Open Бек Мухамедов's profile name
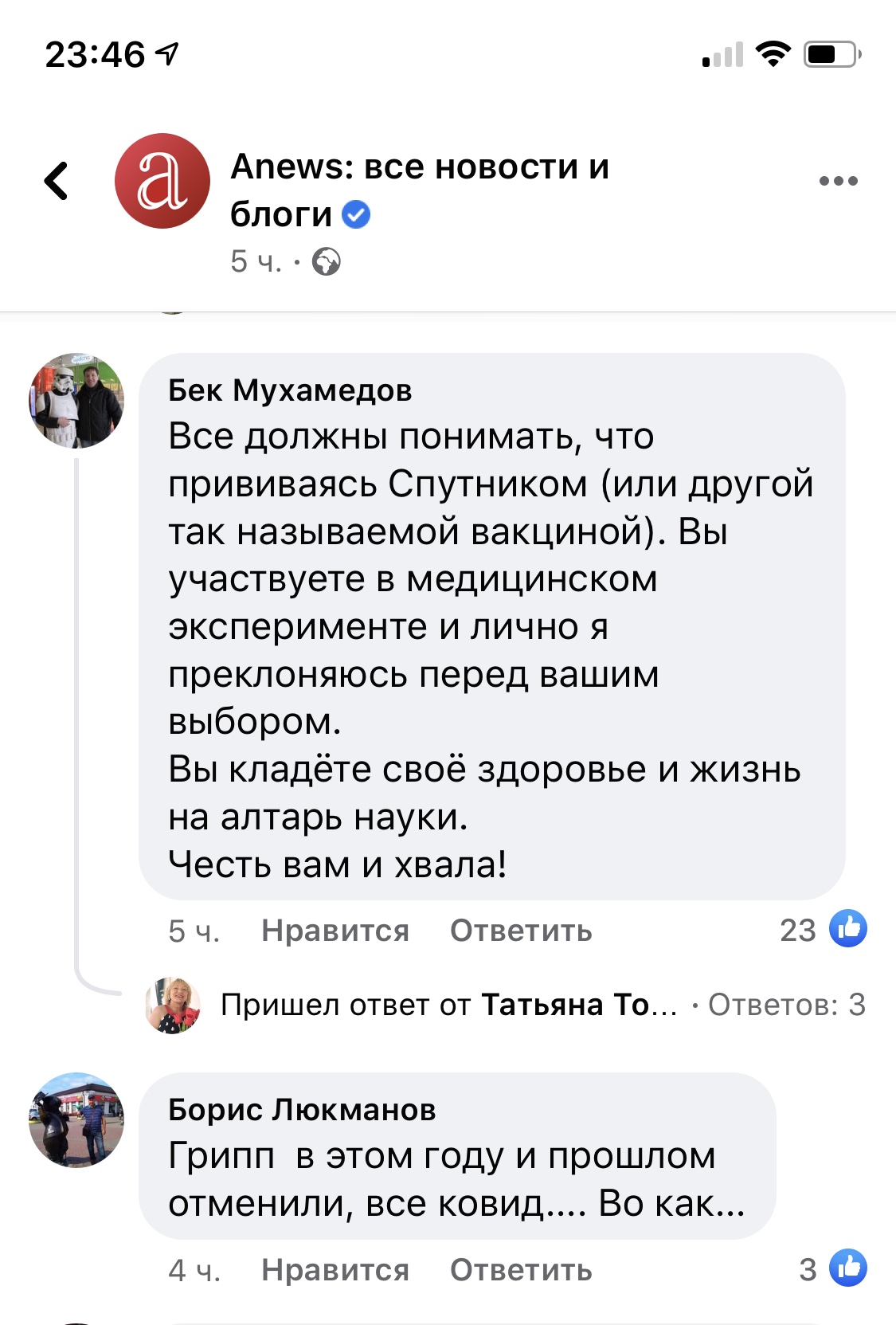The height and width of the screenshot is (1325, 896). point(290,390)
